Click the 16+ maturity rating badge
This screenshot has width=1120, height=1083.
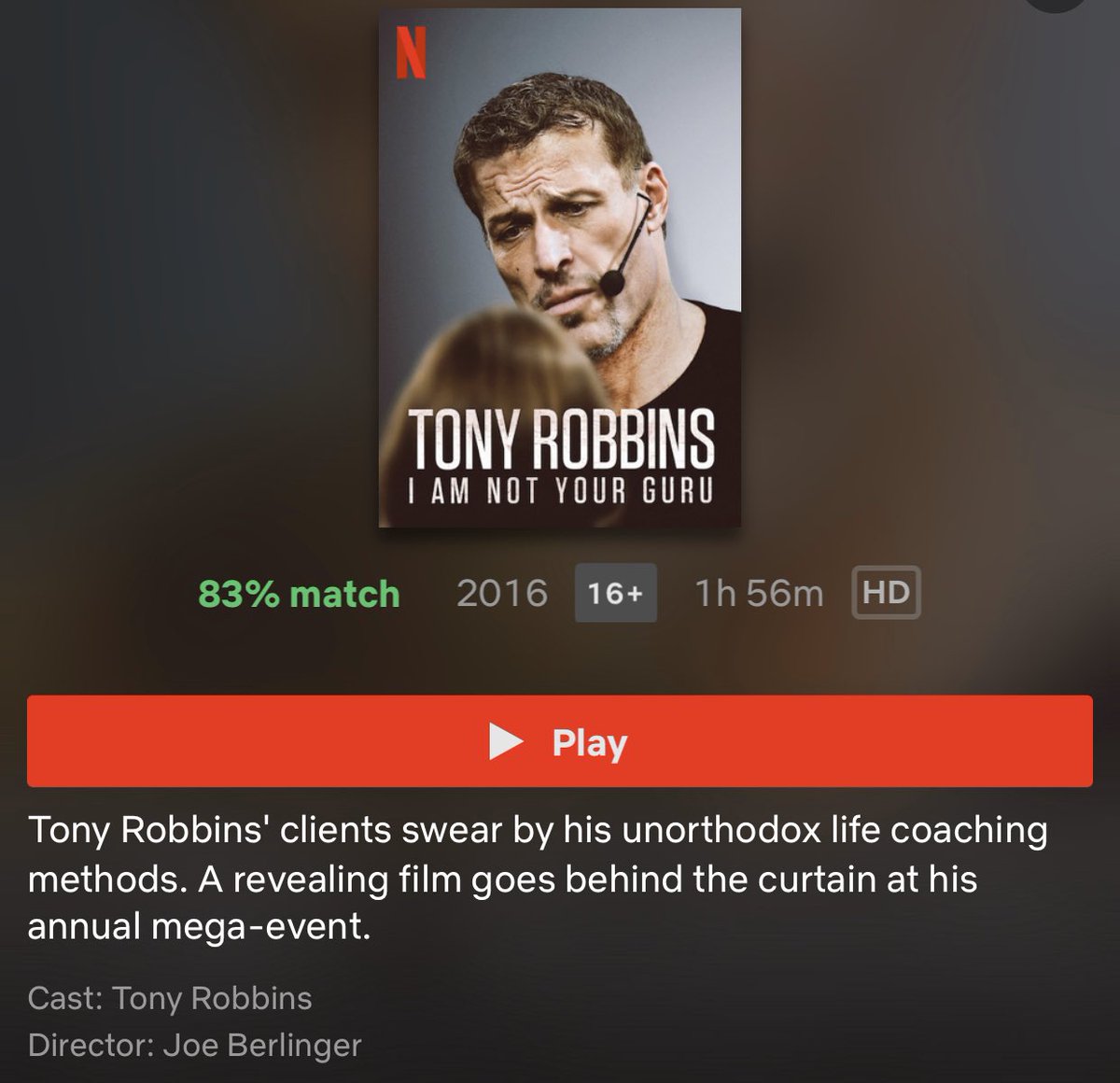tap(615, 593)
